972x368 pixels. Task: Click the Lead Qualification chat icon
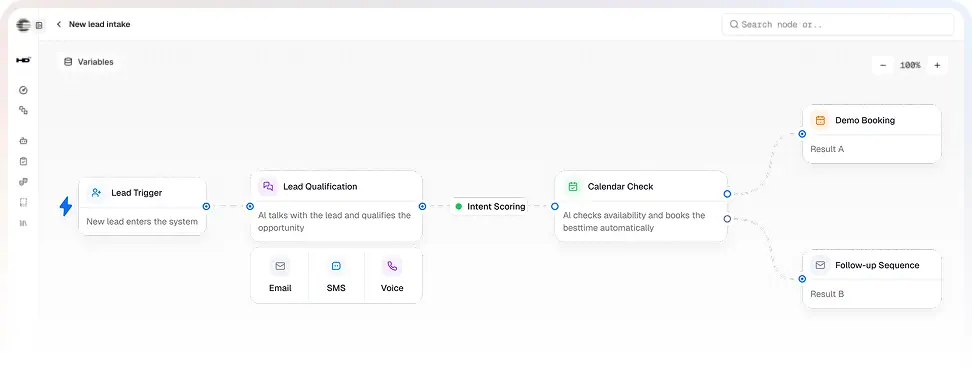click(x=268, y=186)
